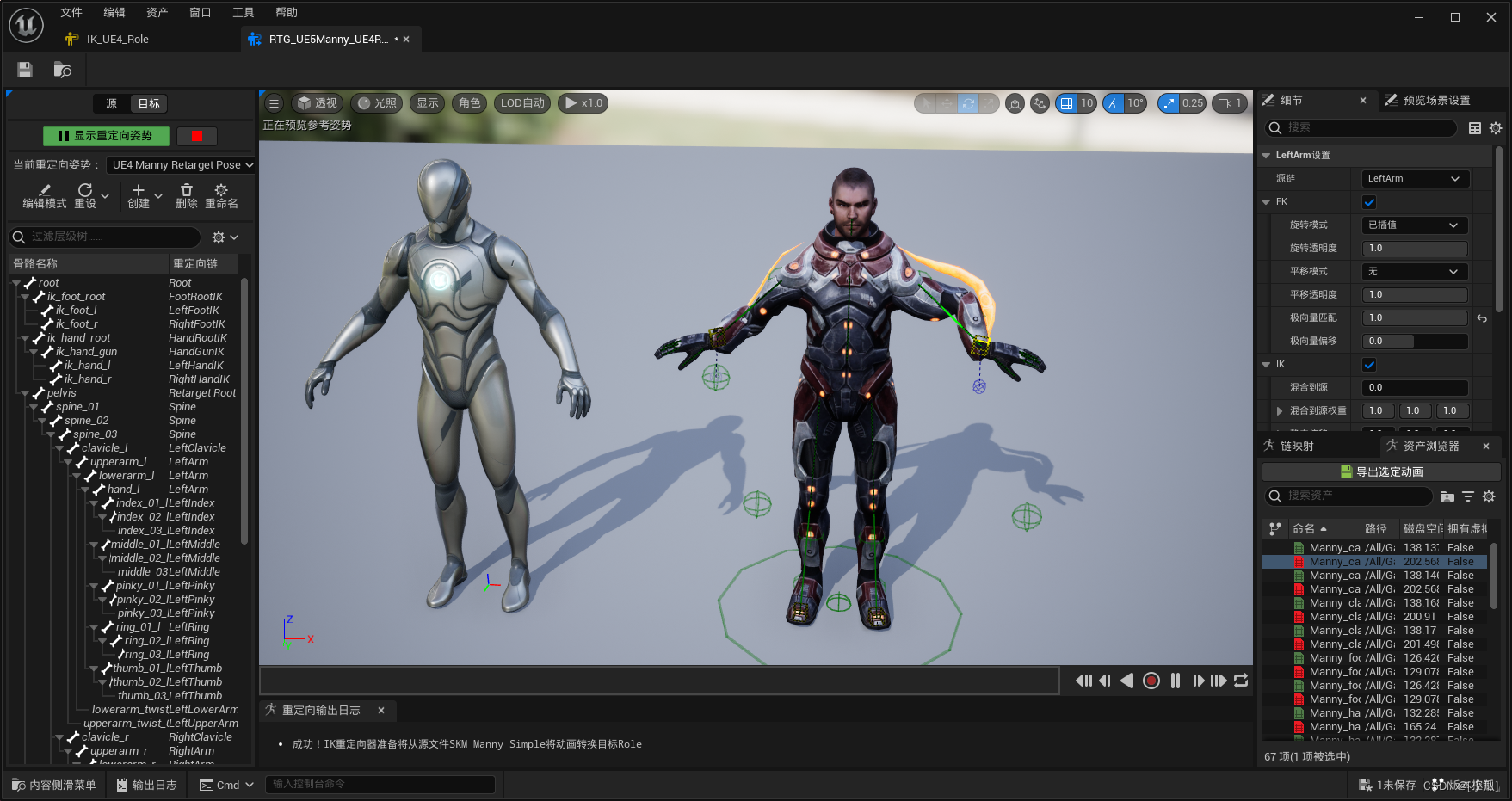Adjust the pole vector offset slider
The height and width of the screenshot is (801, 1512).
point(1415,342)
